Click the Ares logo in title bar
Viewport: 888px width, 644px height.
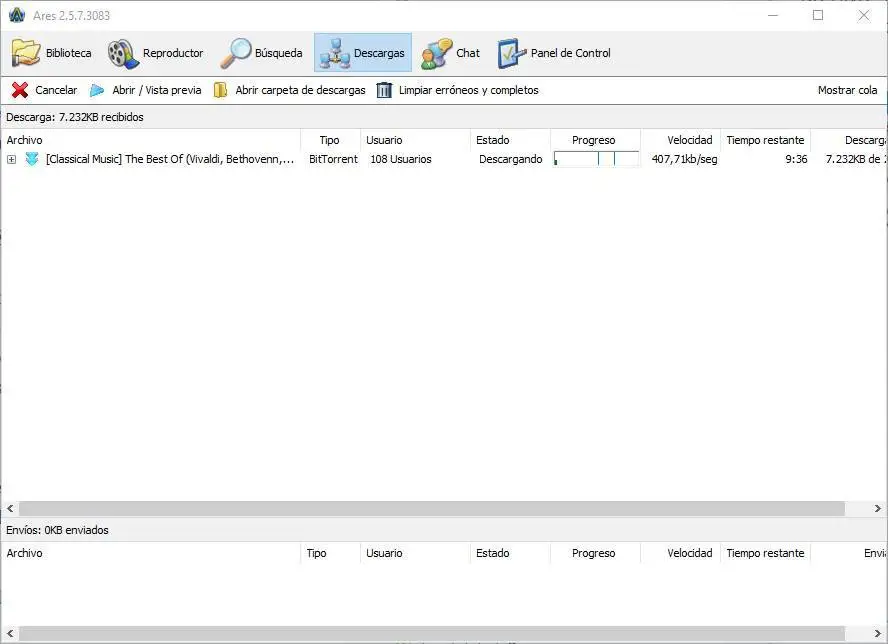tap(16, 15)
